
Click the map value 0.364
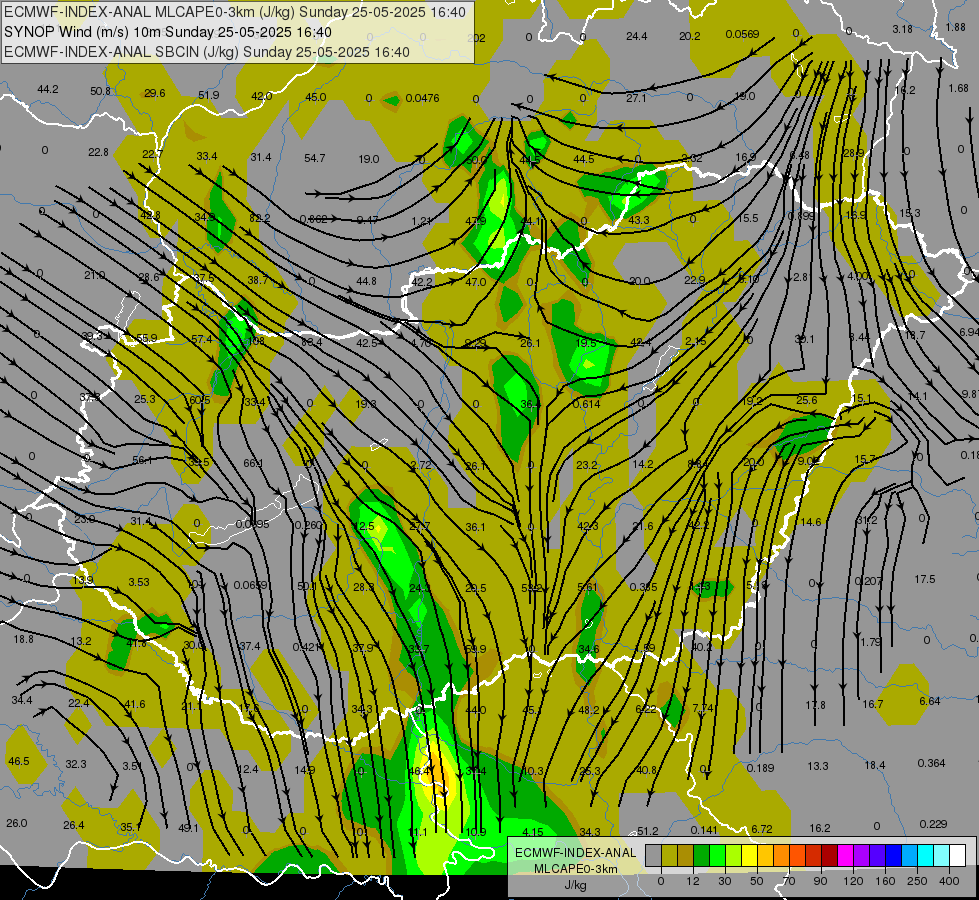click(x=932, y=763)
